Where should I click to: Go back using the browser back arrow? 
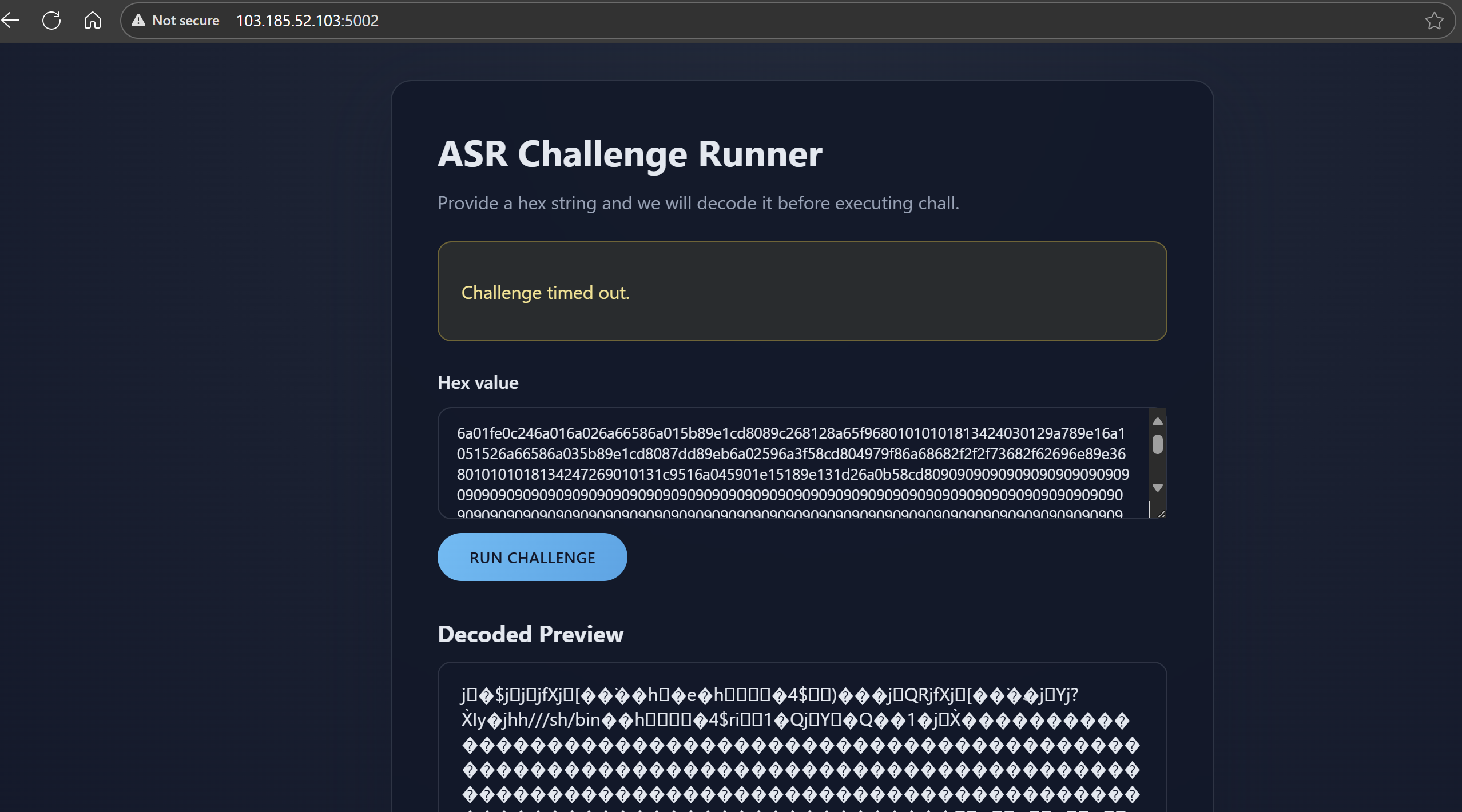point(10,21)
